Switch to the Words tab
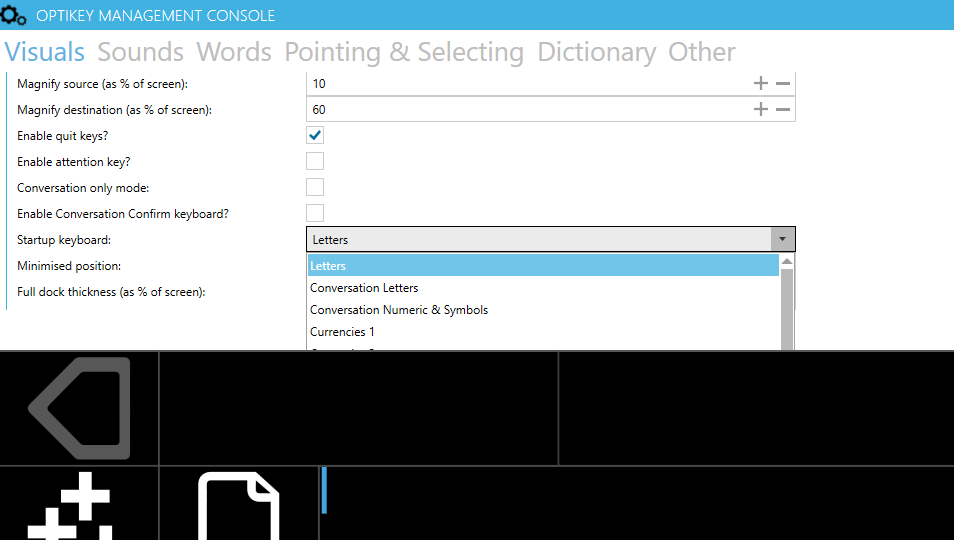 (234, 52)
